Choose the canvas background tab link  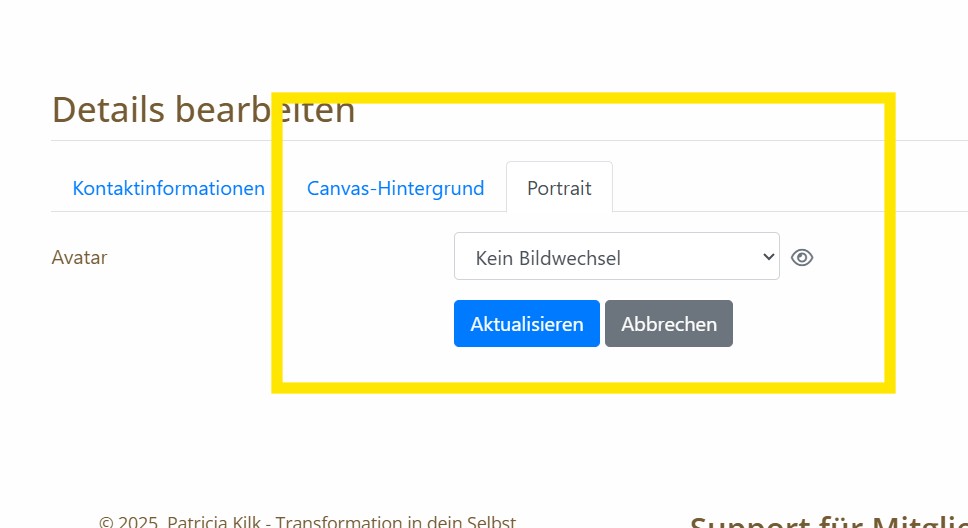(x=395, y=188)
